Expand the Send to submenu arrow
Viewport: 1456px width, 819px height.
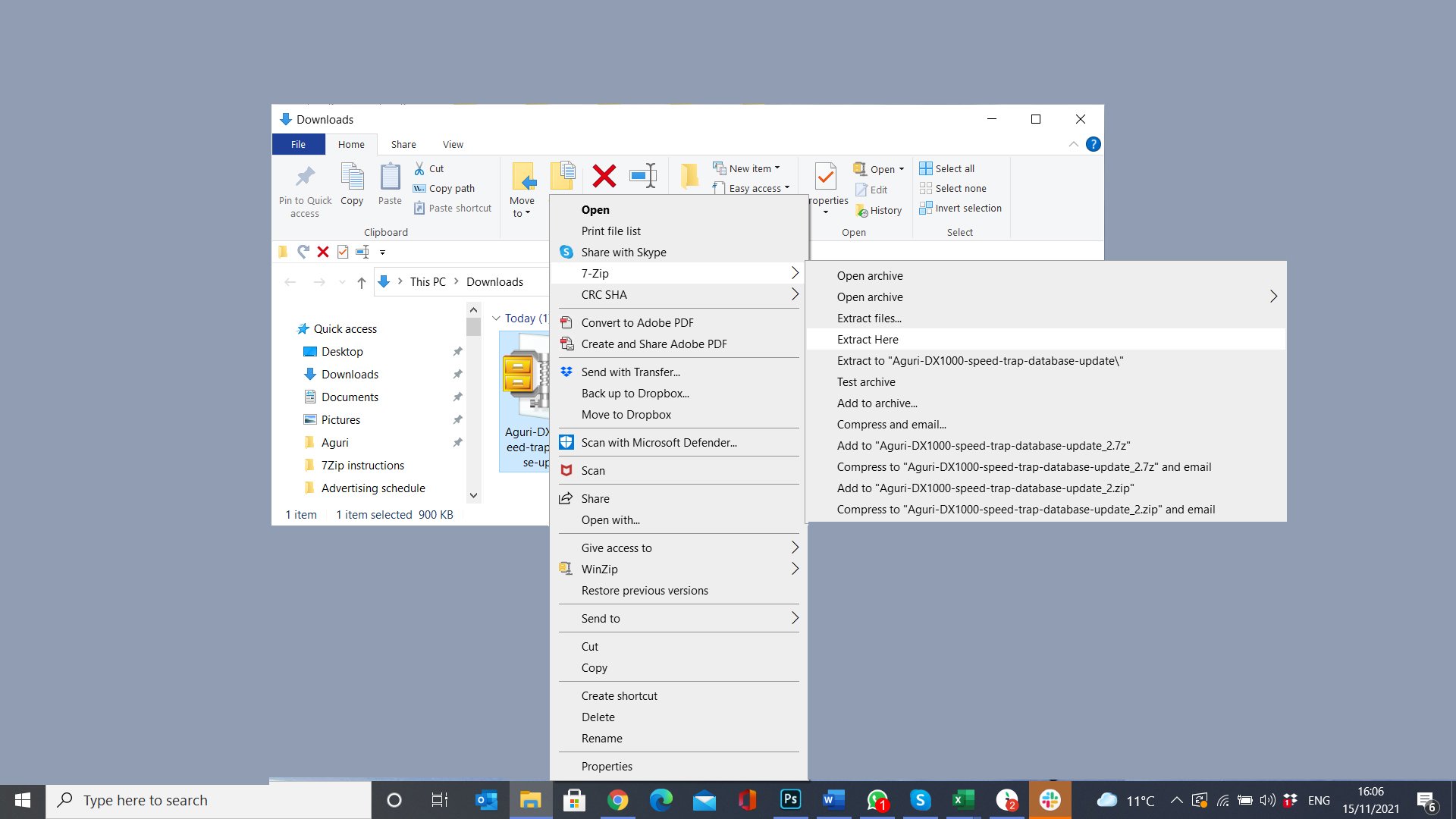click(x=794, y=618)
